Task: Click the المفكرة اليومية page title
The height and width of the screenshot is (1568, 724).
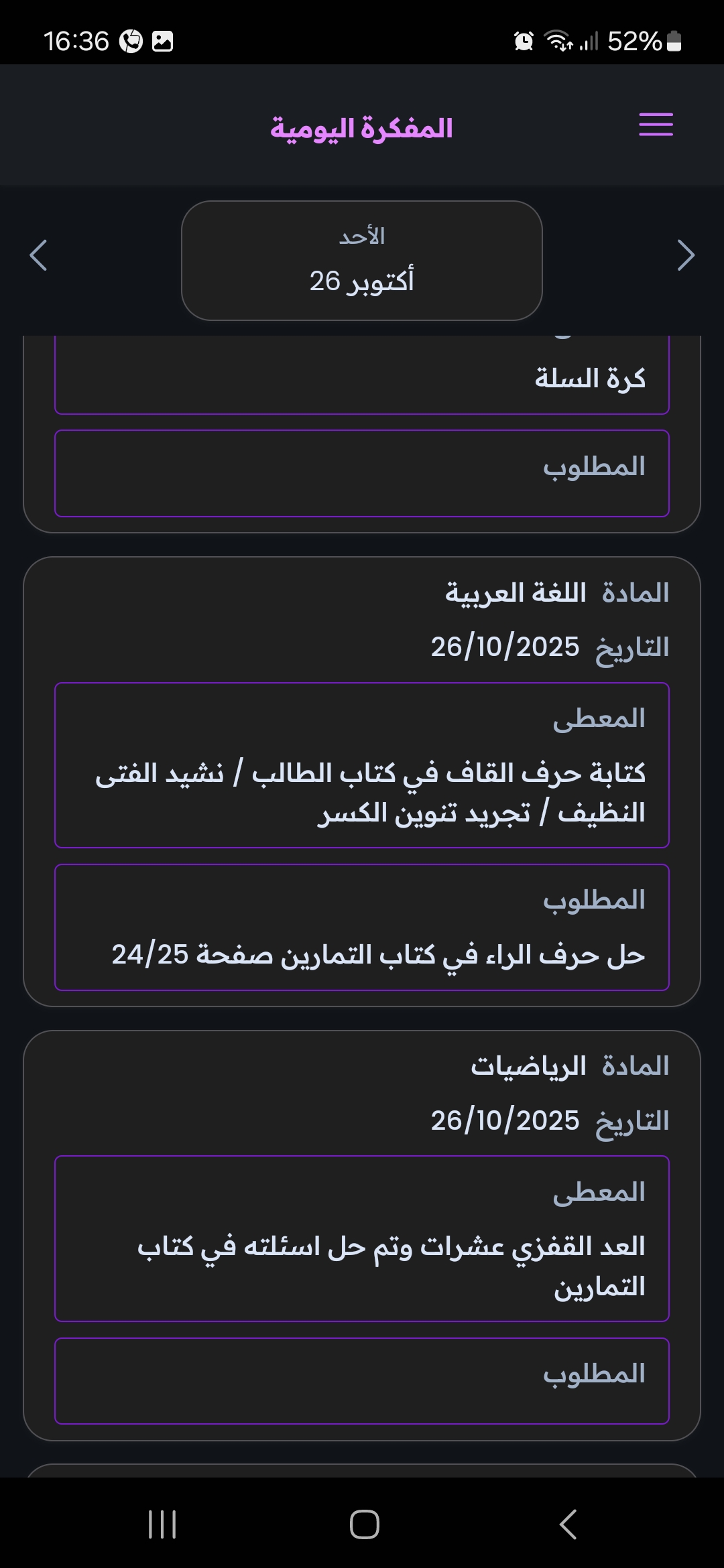Action: 361,128
